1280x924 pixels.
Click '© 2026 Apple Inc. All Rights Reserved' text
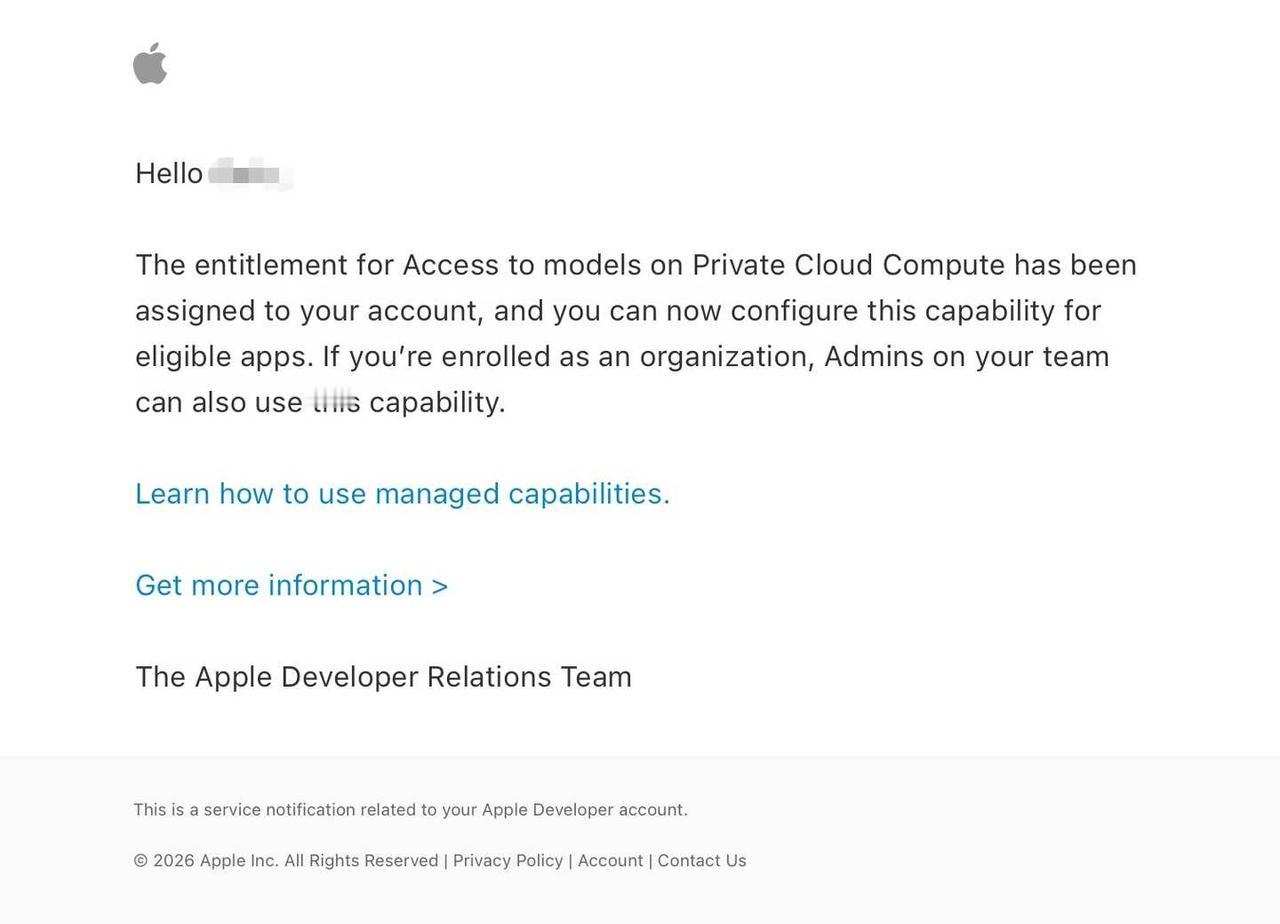coord(286,861)
